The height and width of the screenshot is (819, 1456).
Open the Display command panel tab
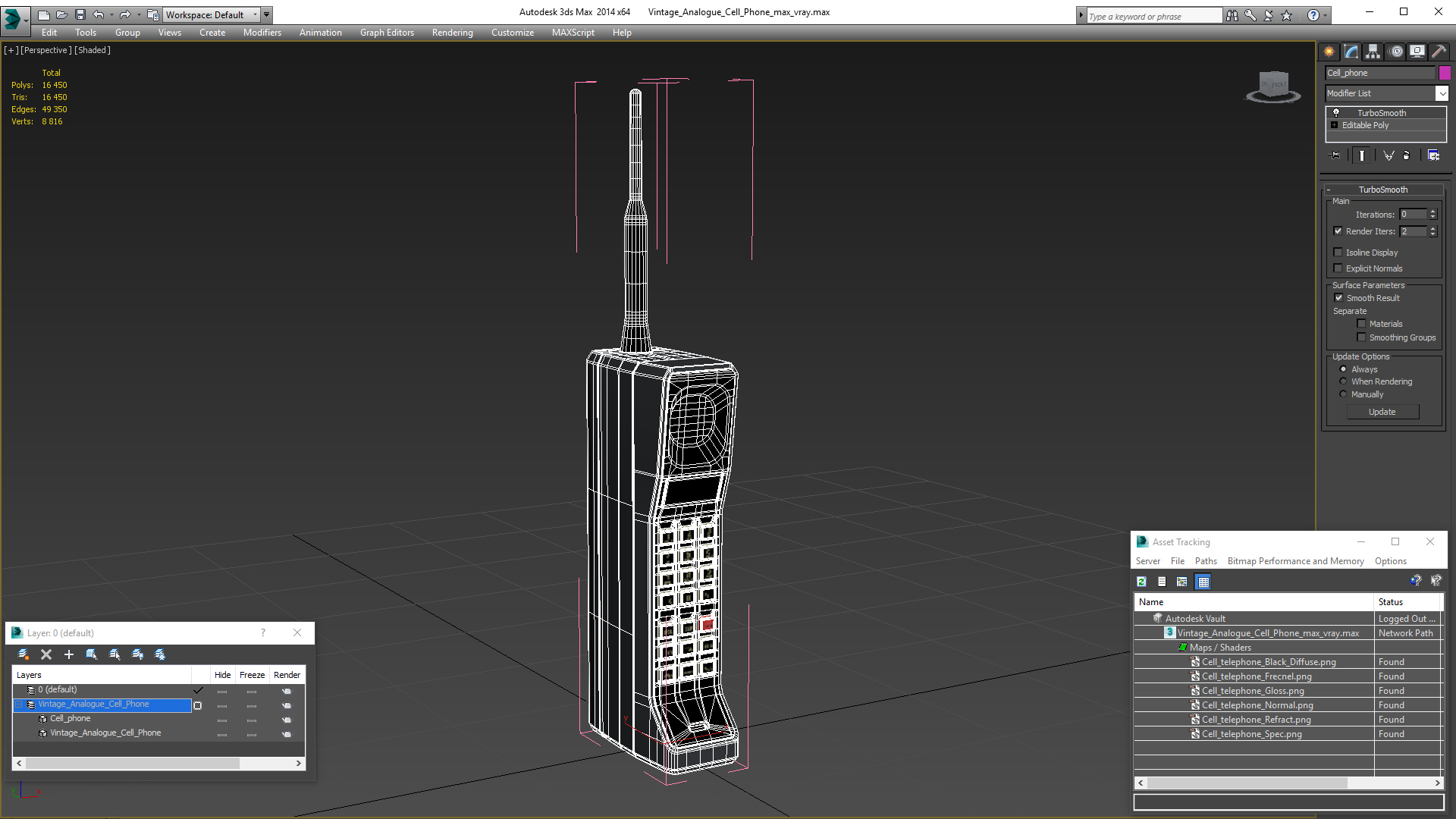pos(1417,52)
